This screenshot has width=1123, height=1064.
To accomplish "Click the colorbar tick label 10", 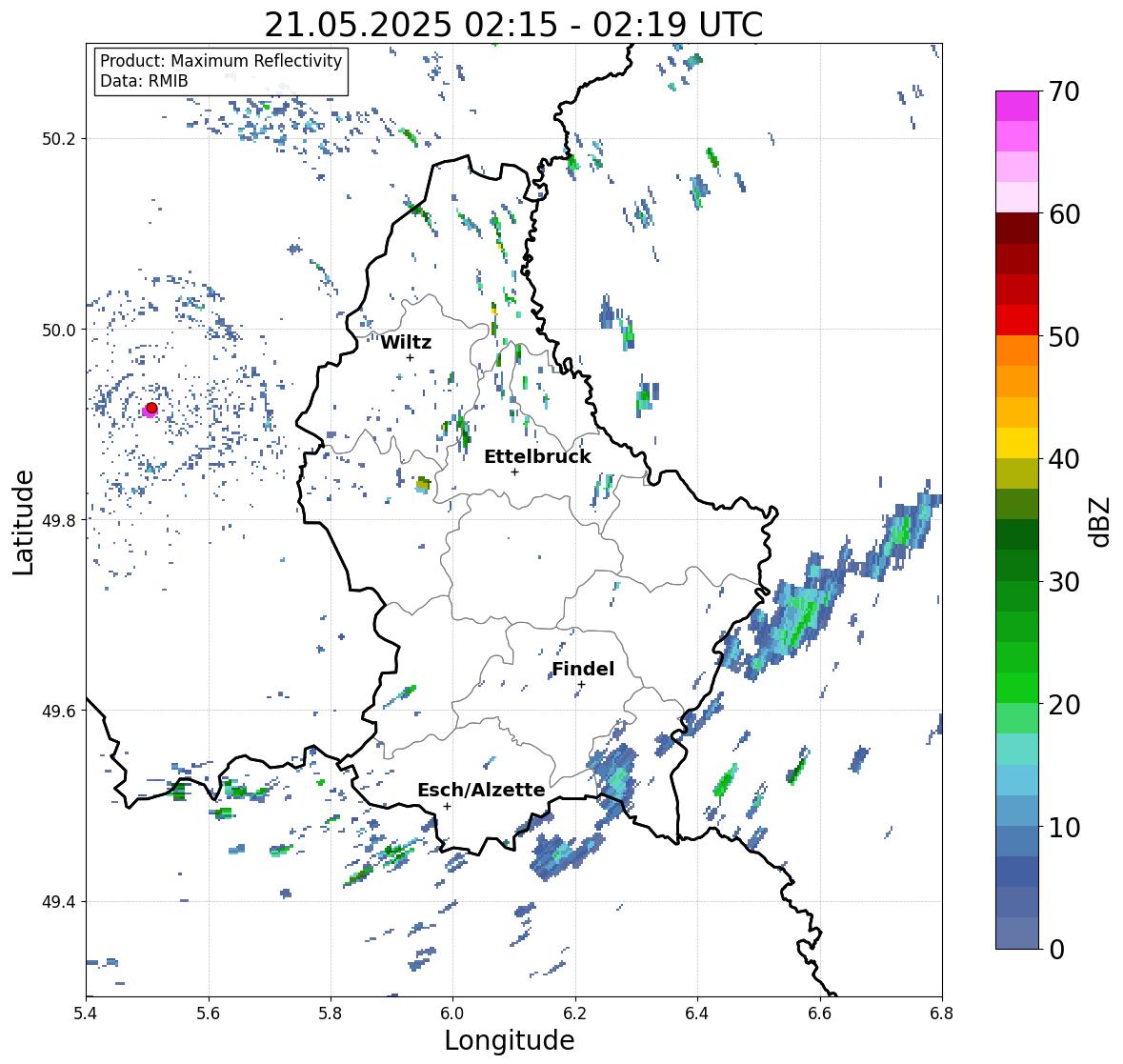I will pos(1064,827).
